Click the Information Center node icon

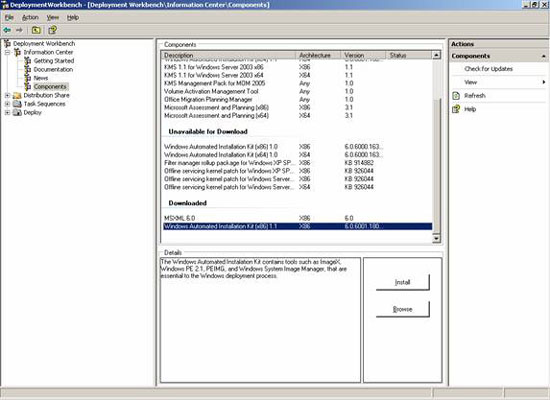click(17, 52)
